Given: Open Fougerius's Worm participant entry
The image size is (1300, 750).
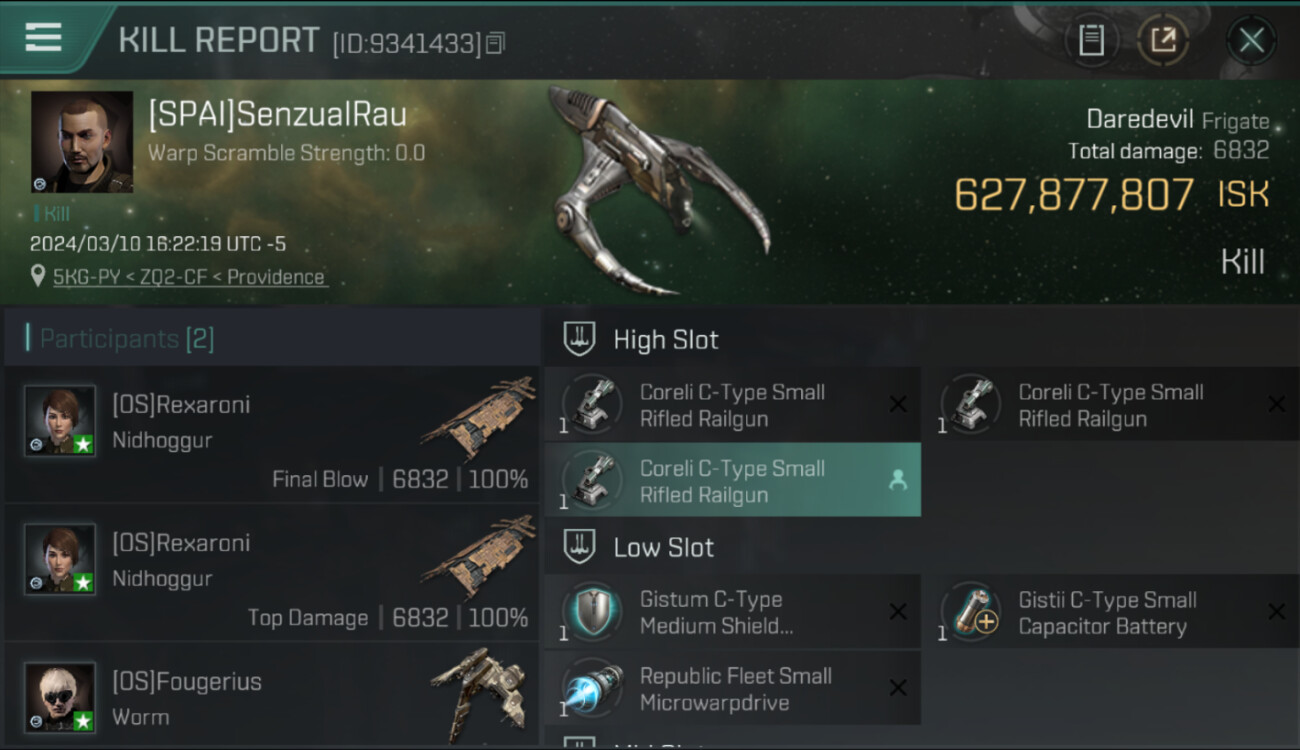Looking at the screenshot, I should click(x=271, y=697).
